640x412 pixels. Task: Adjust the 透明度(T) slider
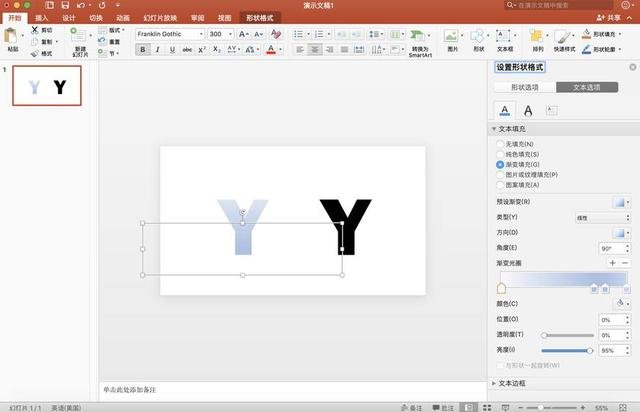545,335
